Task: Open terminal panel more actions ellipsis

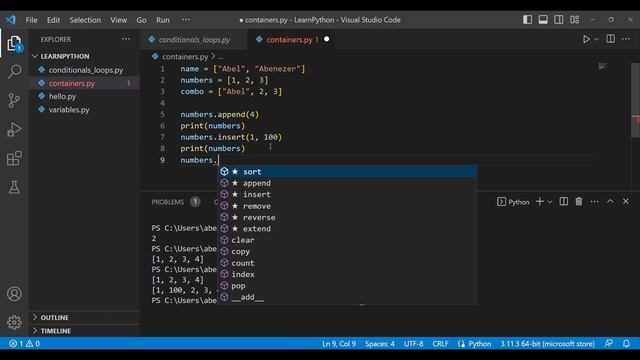Action: click(594, 202)
